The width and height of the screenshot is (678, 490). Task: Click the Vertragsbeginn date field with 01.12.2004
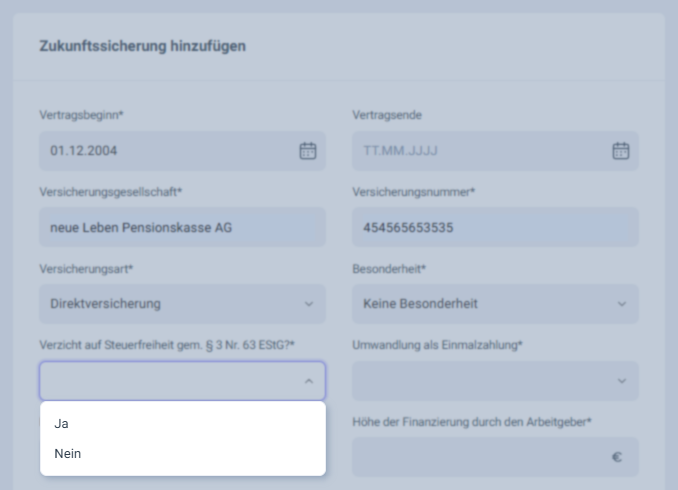click(x=165, y=151)
